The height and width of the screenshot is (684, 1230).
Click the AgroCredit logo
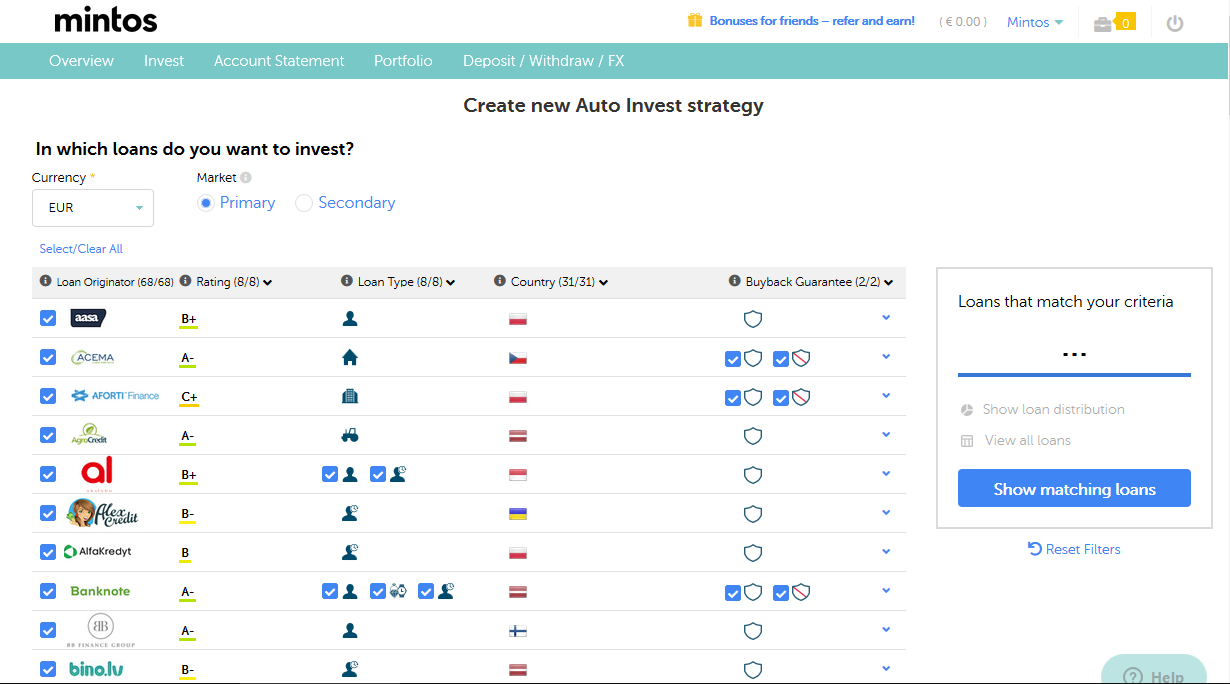coord(90,435)
